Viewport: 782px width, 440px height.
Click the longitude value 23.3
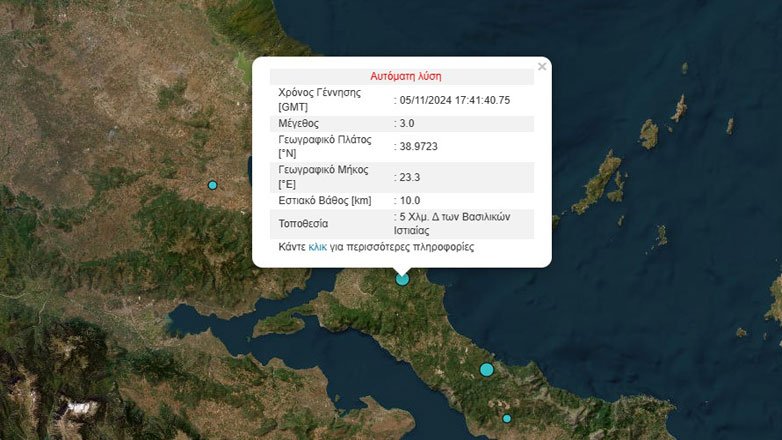409,177
